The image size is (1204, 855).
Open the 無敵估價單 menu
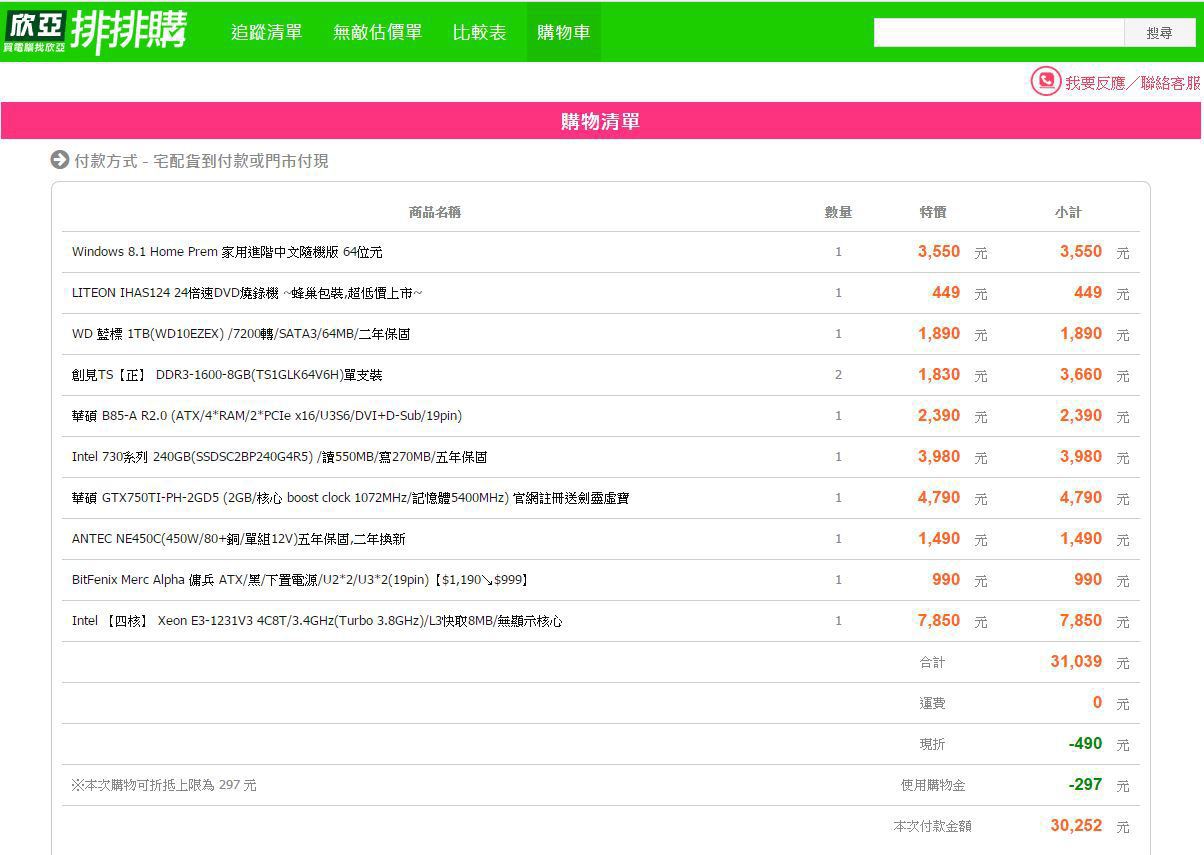[378, 32]
